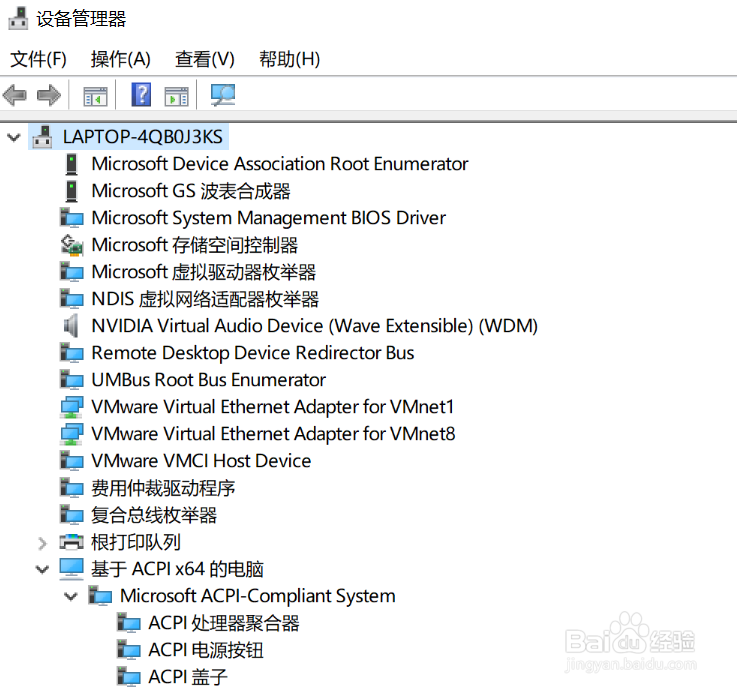Collapse the 基于 ACPI x64 的电脑 node

pyautogui.click(x=42, y=570)
